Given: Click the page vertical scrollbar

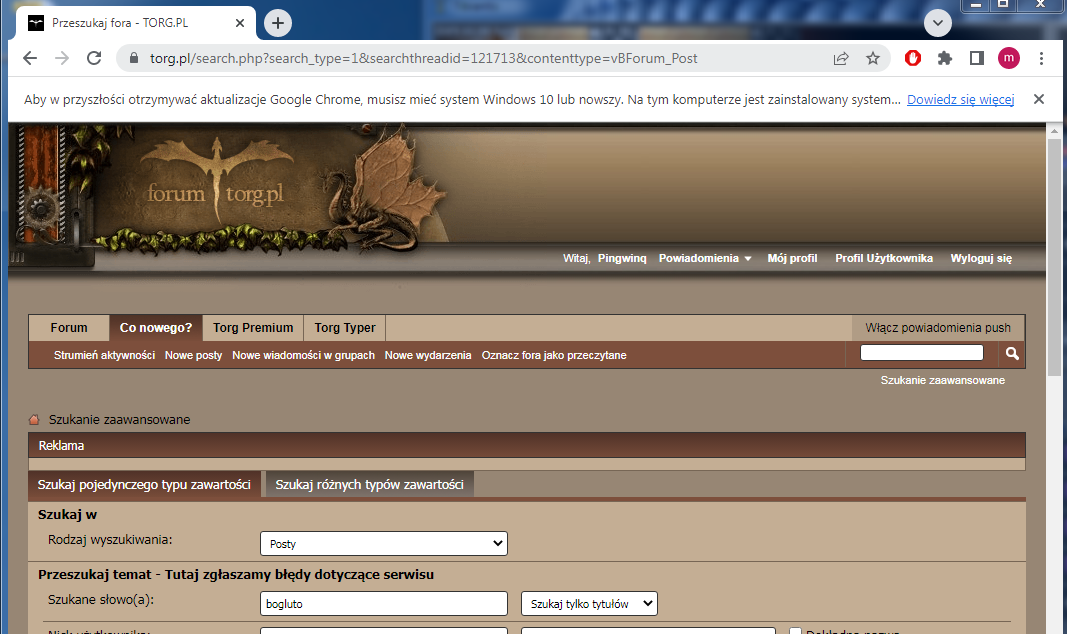Looking at the screenshot, I should coord(1055,400).
